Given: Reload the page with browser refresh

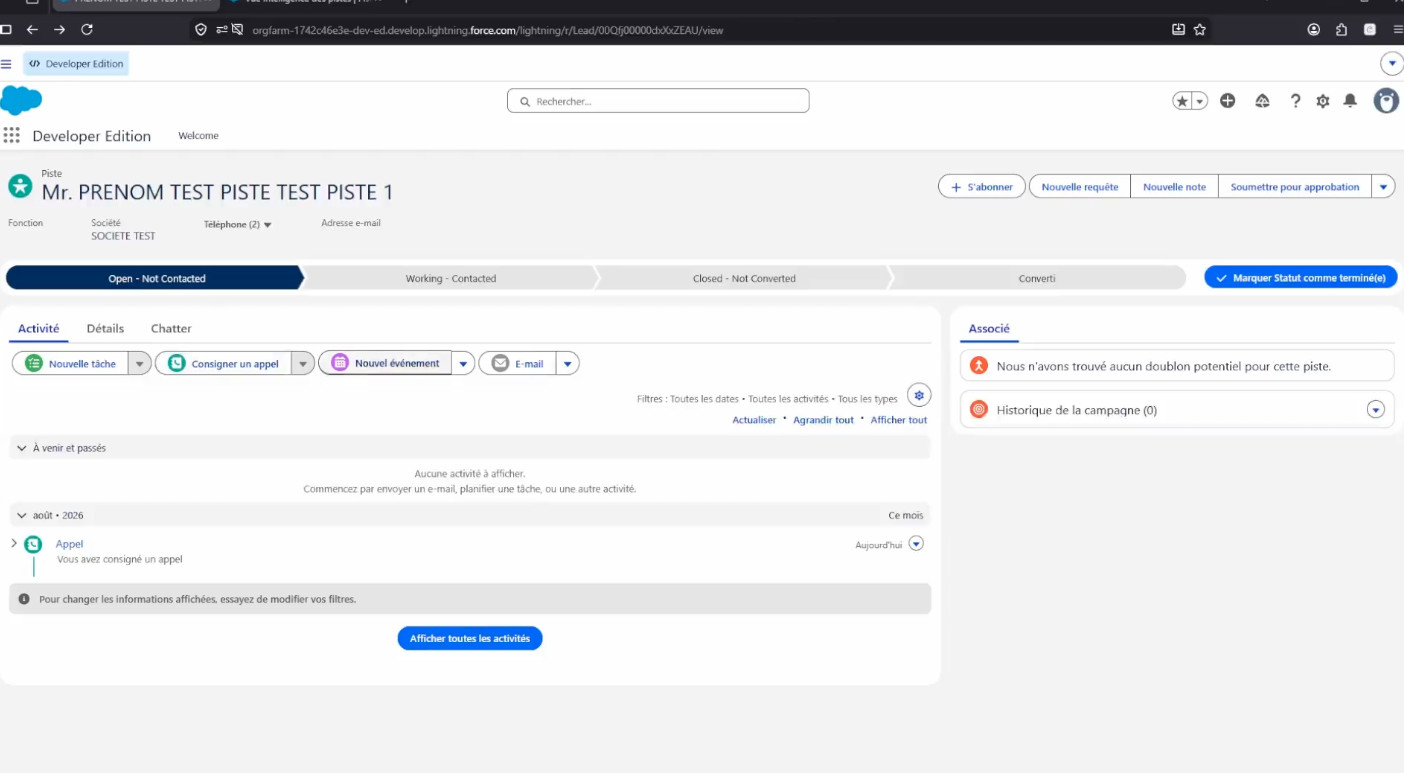Looking at the screenshot, I should click(87, 30).
